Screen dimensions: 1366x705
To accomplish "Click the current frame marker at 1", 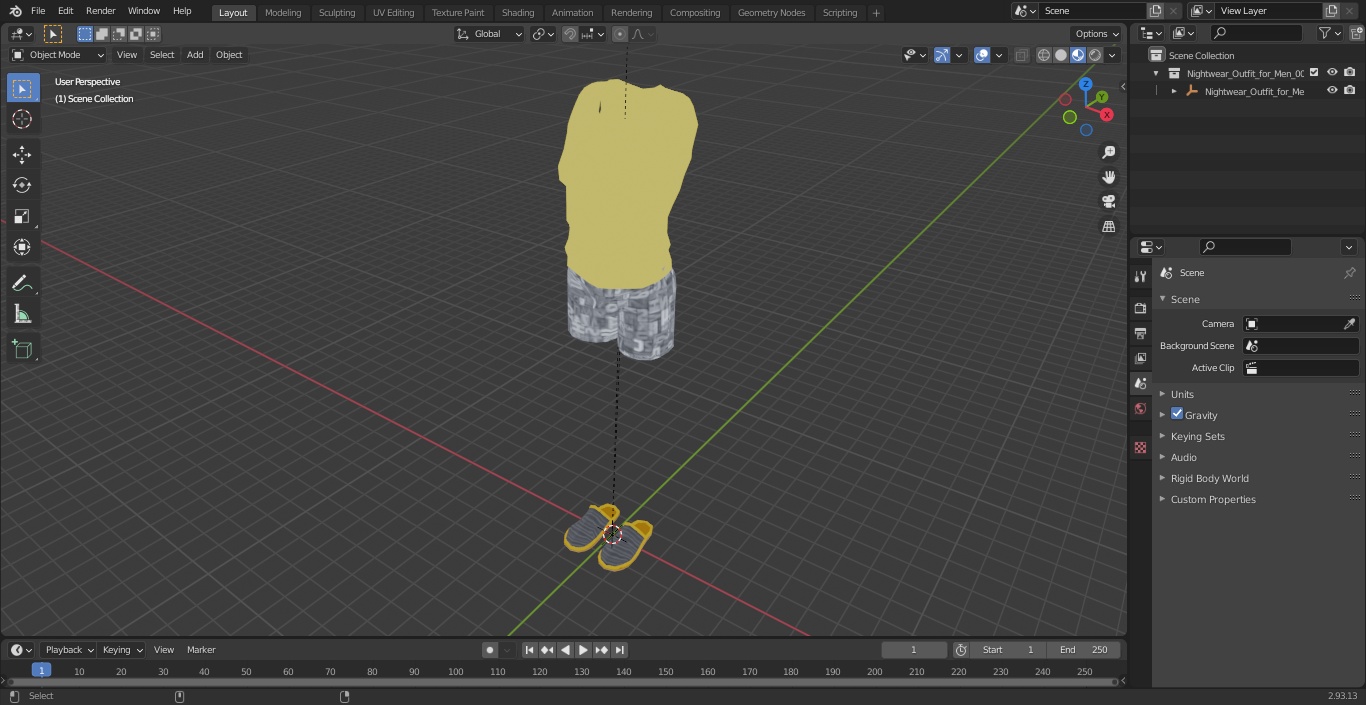I will [41, 671].
